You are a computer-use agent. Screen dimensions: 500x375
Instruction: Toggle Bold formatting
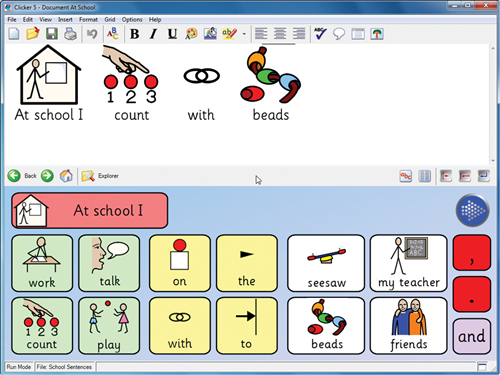pyautogui.click(x=135, y=34)
